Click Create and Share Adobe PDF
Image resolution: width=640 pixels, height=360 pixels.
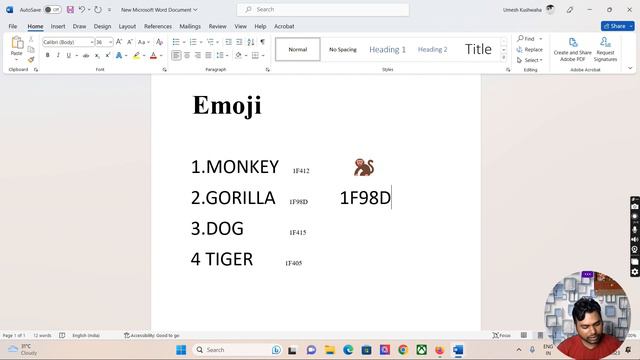[x=572, y=49]
